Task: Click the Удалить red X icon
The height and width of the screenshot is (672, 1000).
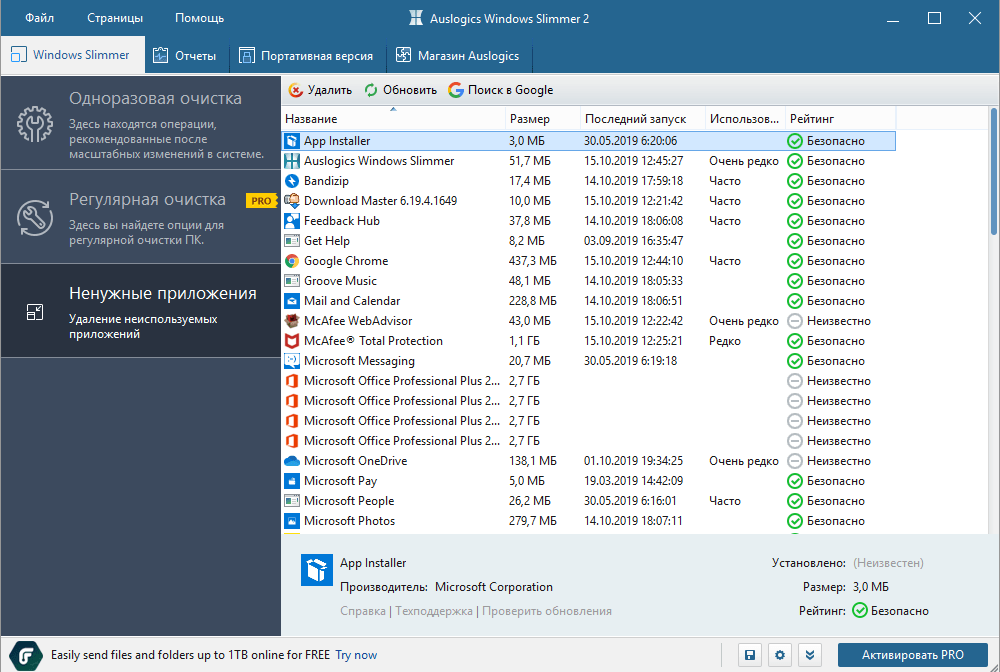Action: click(295, 90)
